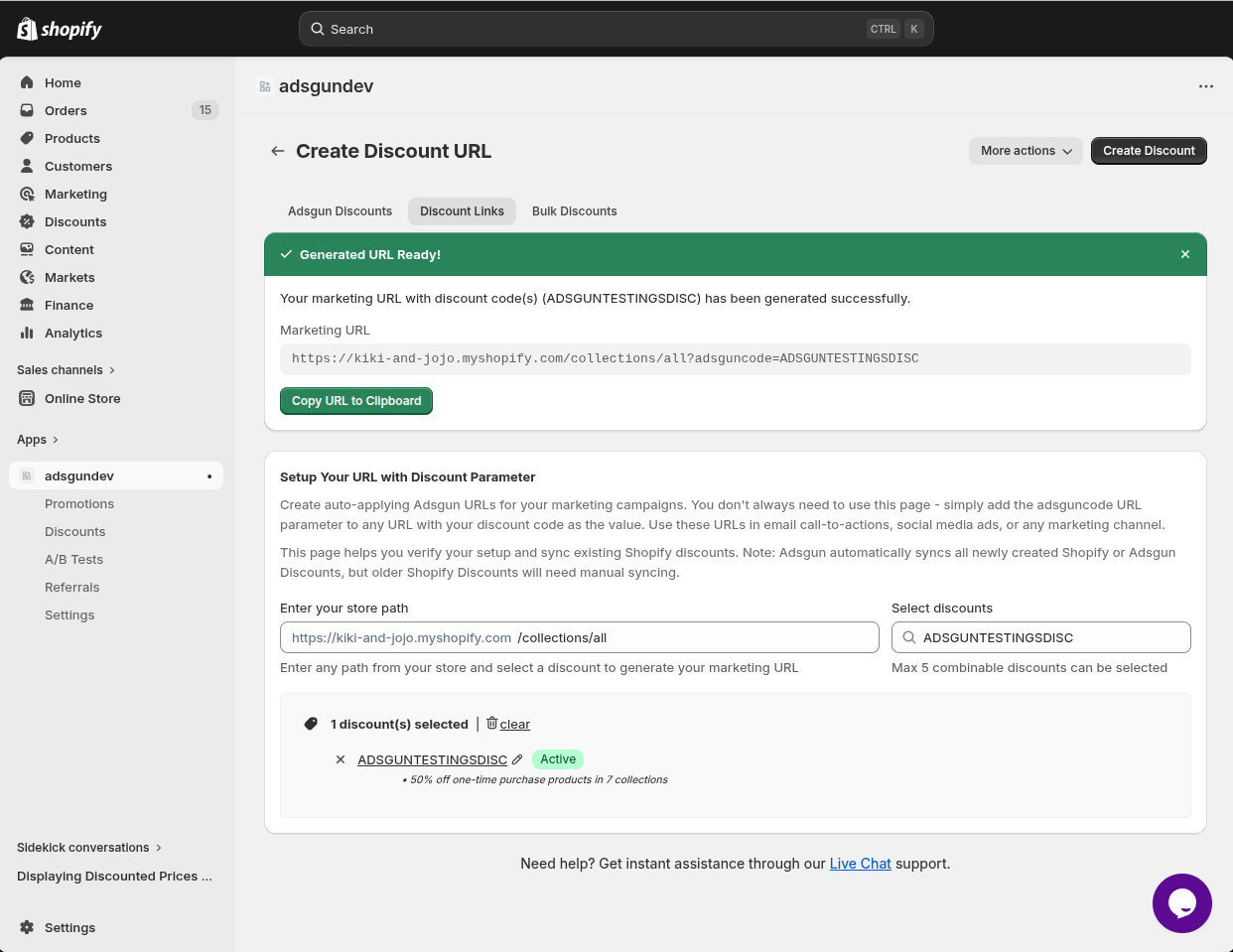The image size is (1233, 952).
Task: Click the trash icon to clear discounts
Action: [491, 723]
